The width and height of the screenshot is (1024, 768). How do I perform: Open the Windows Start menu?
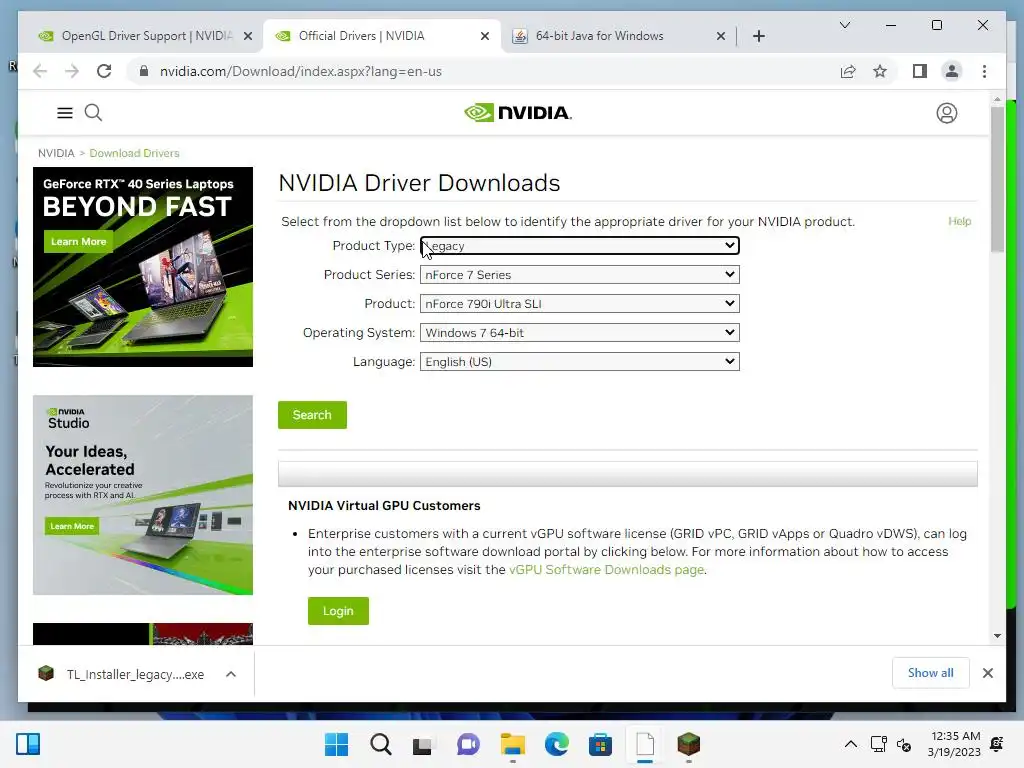point(336,744)
